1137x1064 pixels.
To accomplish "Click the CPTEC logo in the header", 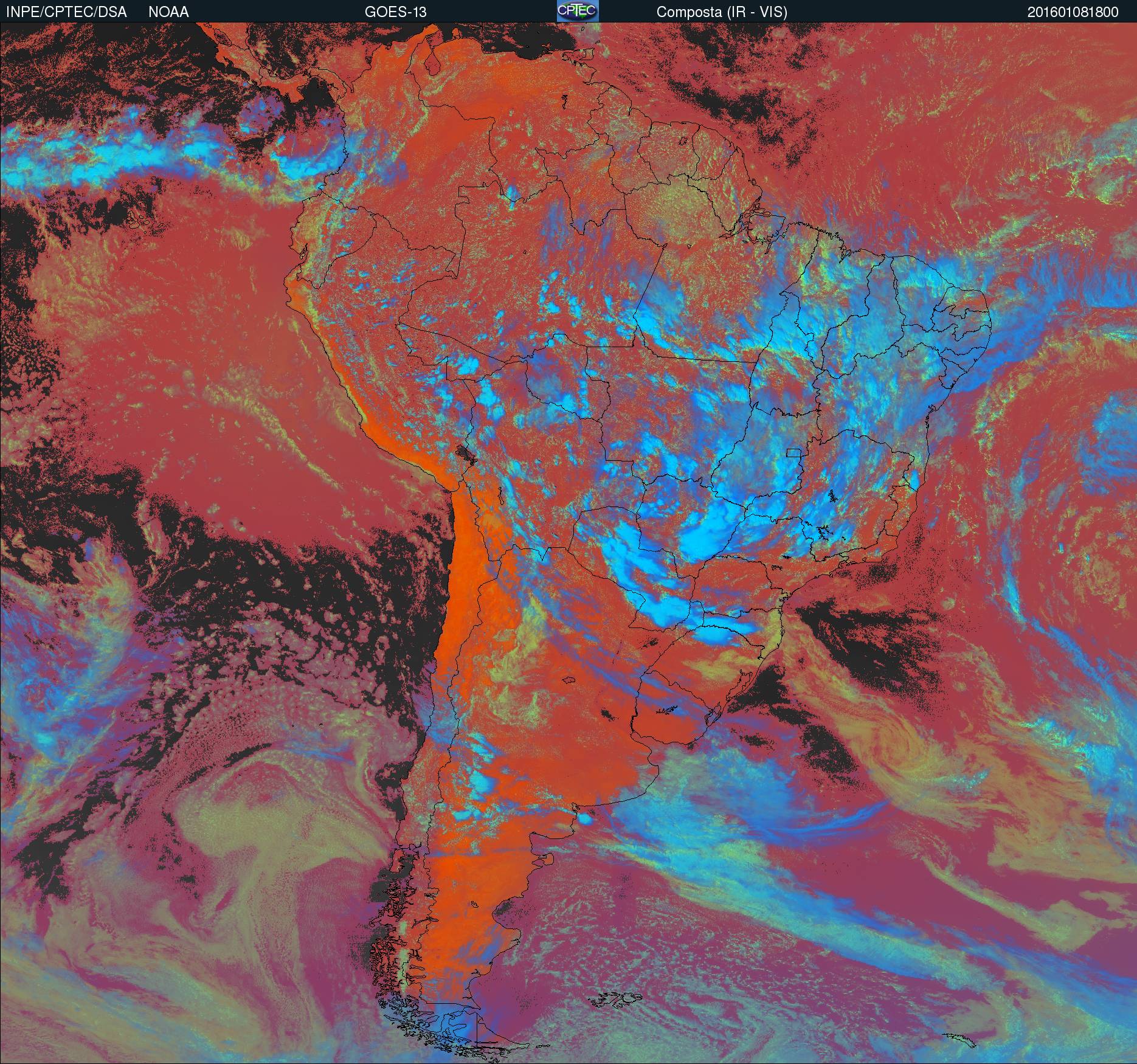I will coord(578,11).
